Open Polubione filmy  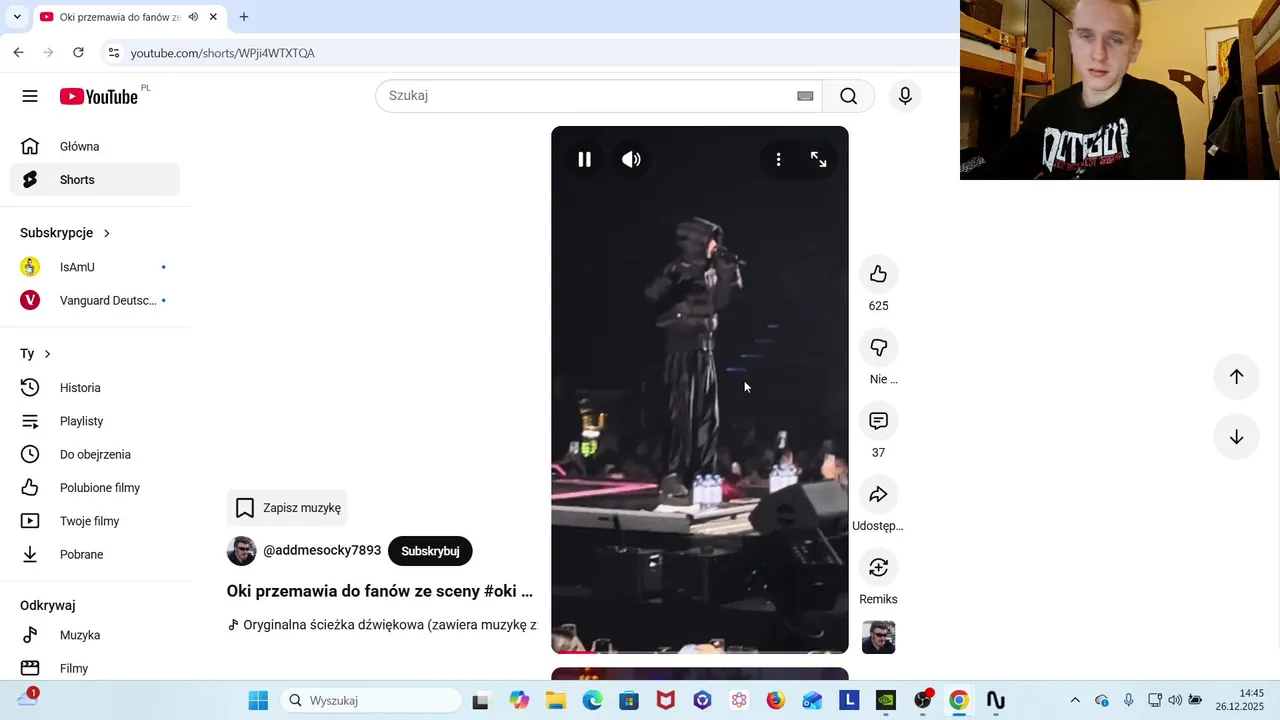pyautogui.click(x=95, y=488)
